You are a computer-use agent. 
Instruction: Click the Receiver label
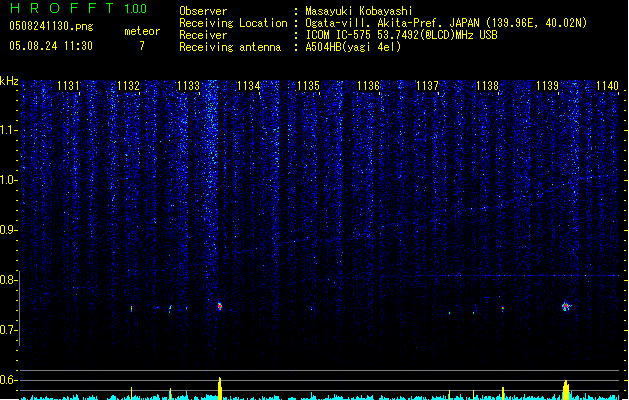click(203, 35)
